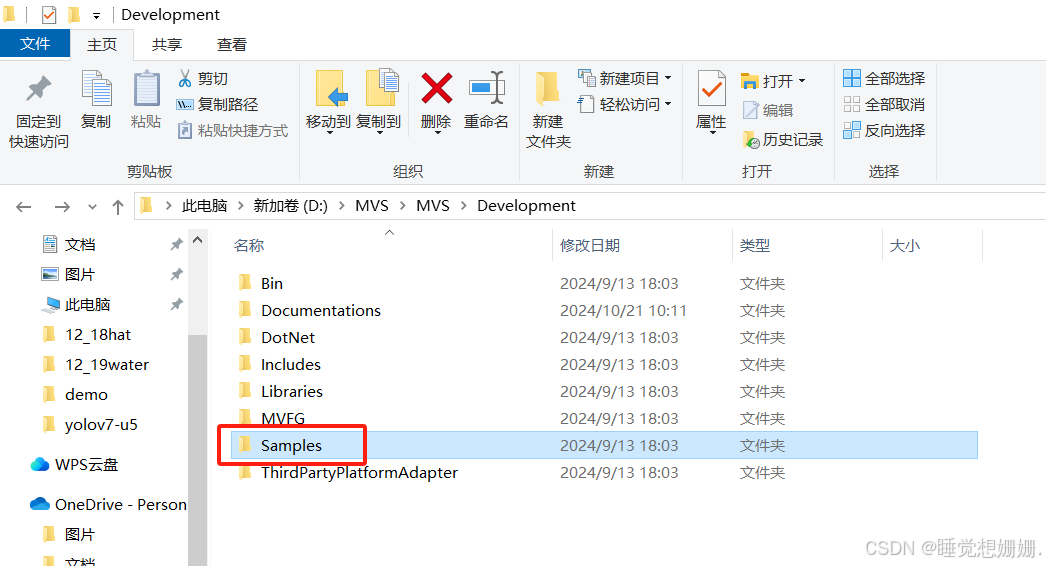Sort by 大小 column header

[x=905, y=246]
